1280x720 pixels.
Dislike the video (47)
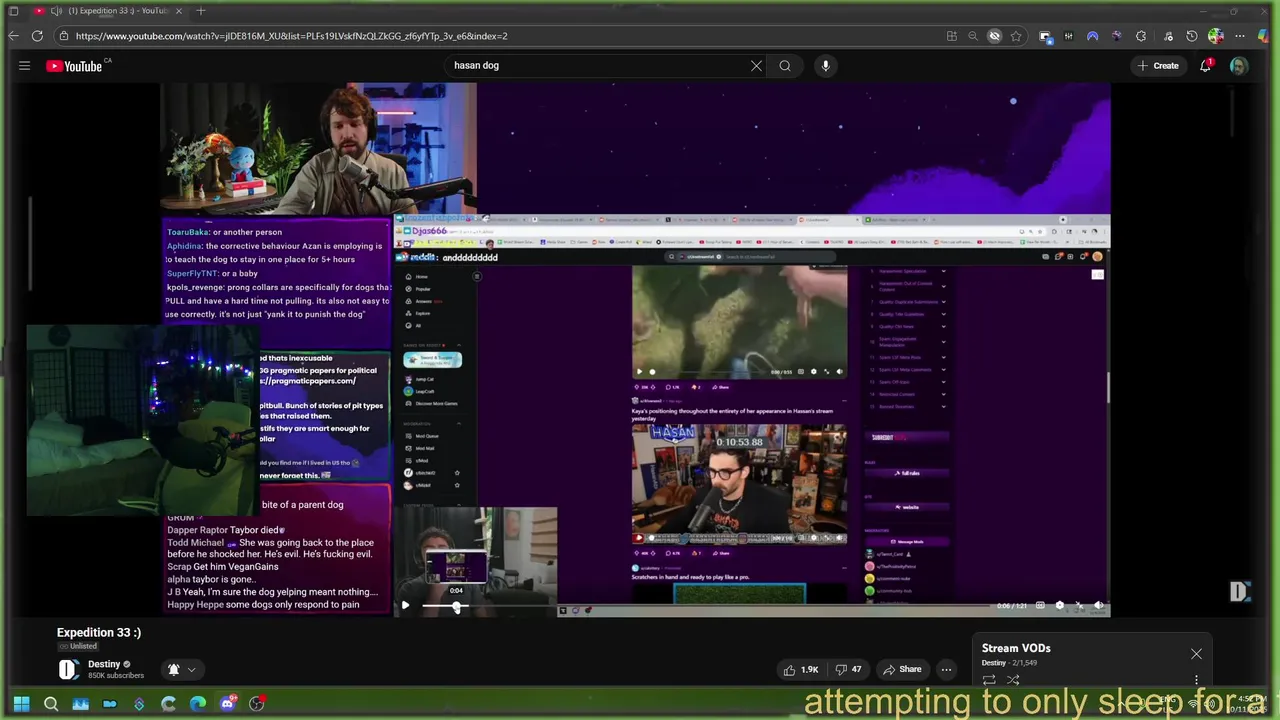(x=849, y=670)
